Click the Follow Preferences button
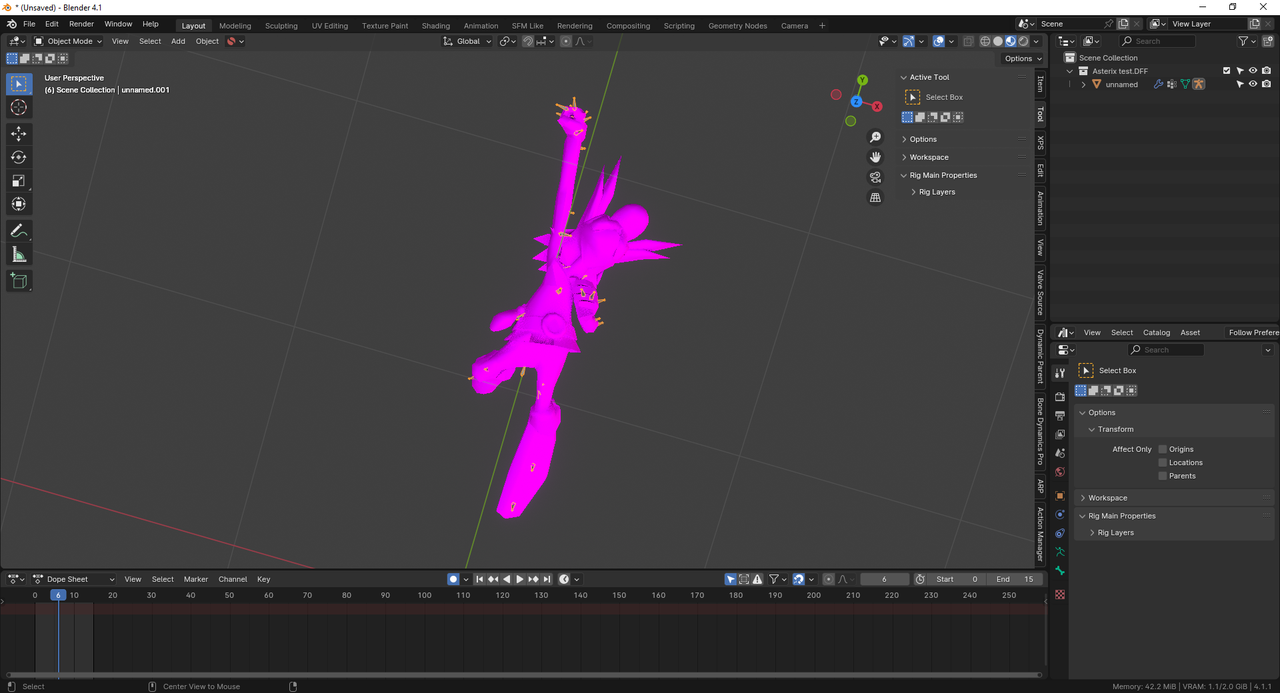The image size is (1280, 693). (x=1254, y=332)
